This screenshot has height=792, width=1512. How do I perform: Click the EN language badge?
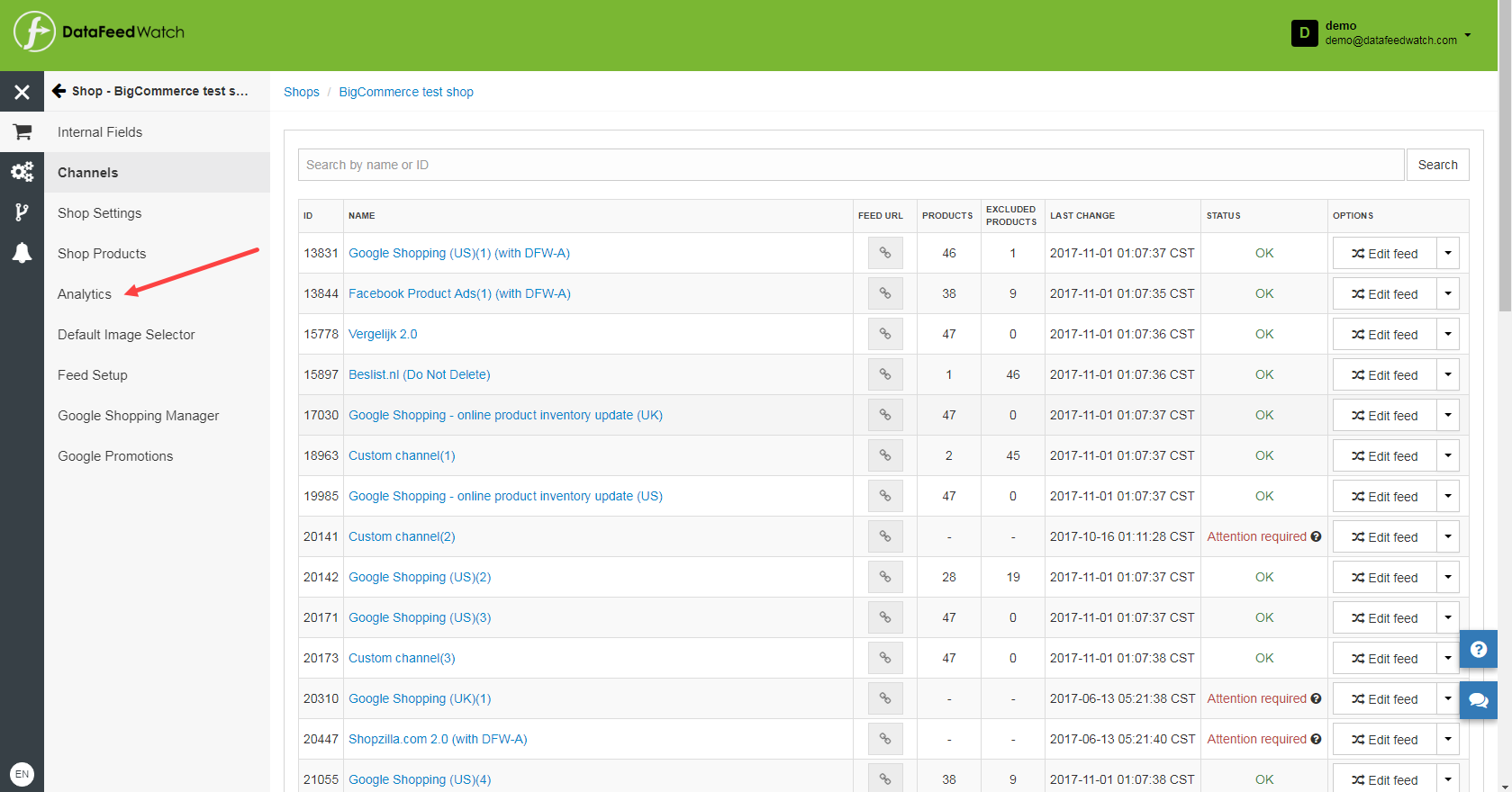(x=22, y=774)
